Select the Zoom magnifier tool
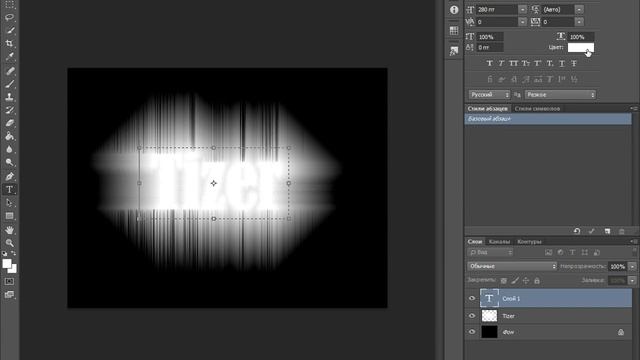The width and height of the screenshot is (640, 360). (9, 243)
